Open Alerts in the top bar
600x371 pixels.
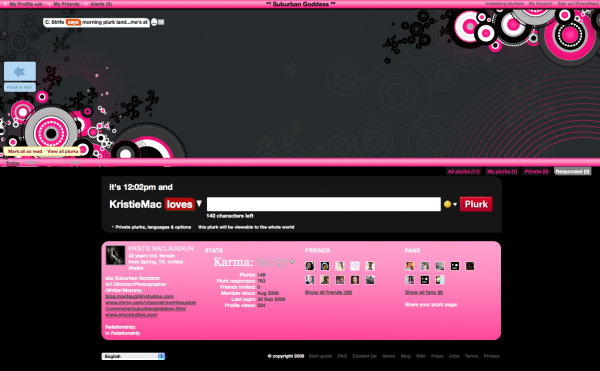point(101,4)
